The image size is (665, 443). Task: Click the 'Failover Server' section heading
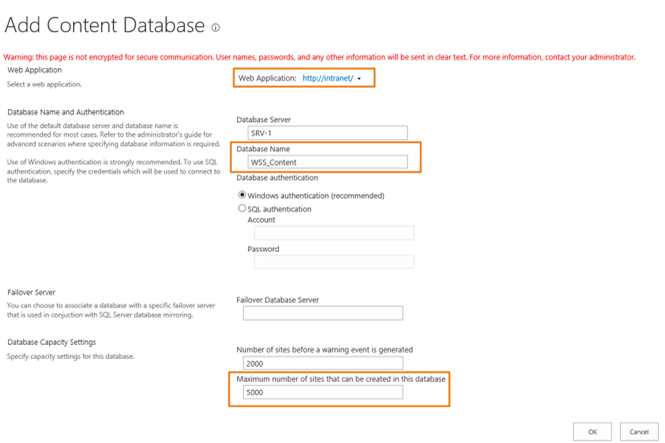31,292
